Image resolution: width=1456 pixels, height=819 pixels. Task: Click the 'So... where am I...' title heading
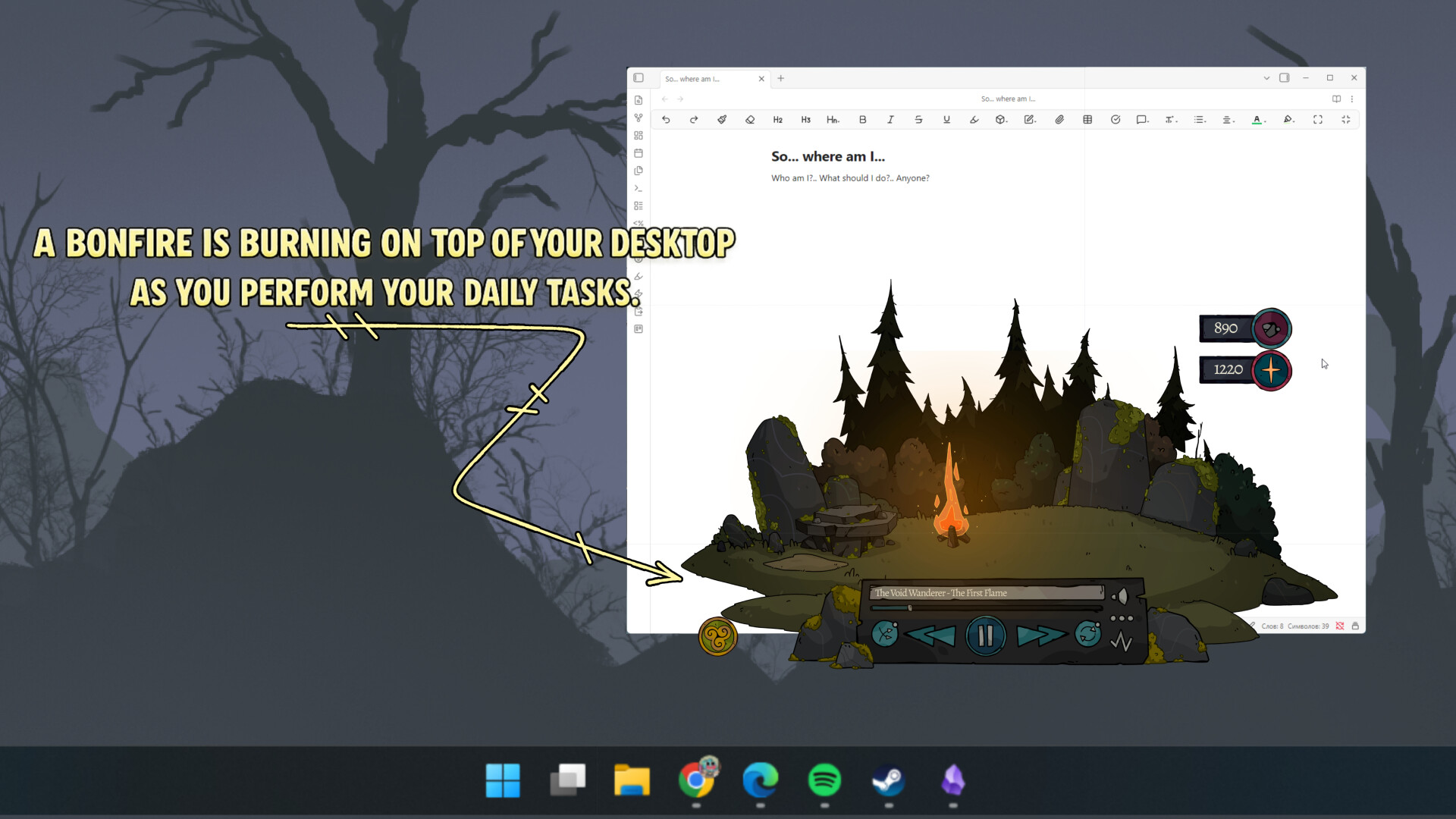(x=827, y=157)
